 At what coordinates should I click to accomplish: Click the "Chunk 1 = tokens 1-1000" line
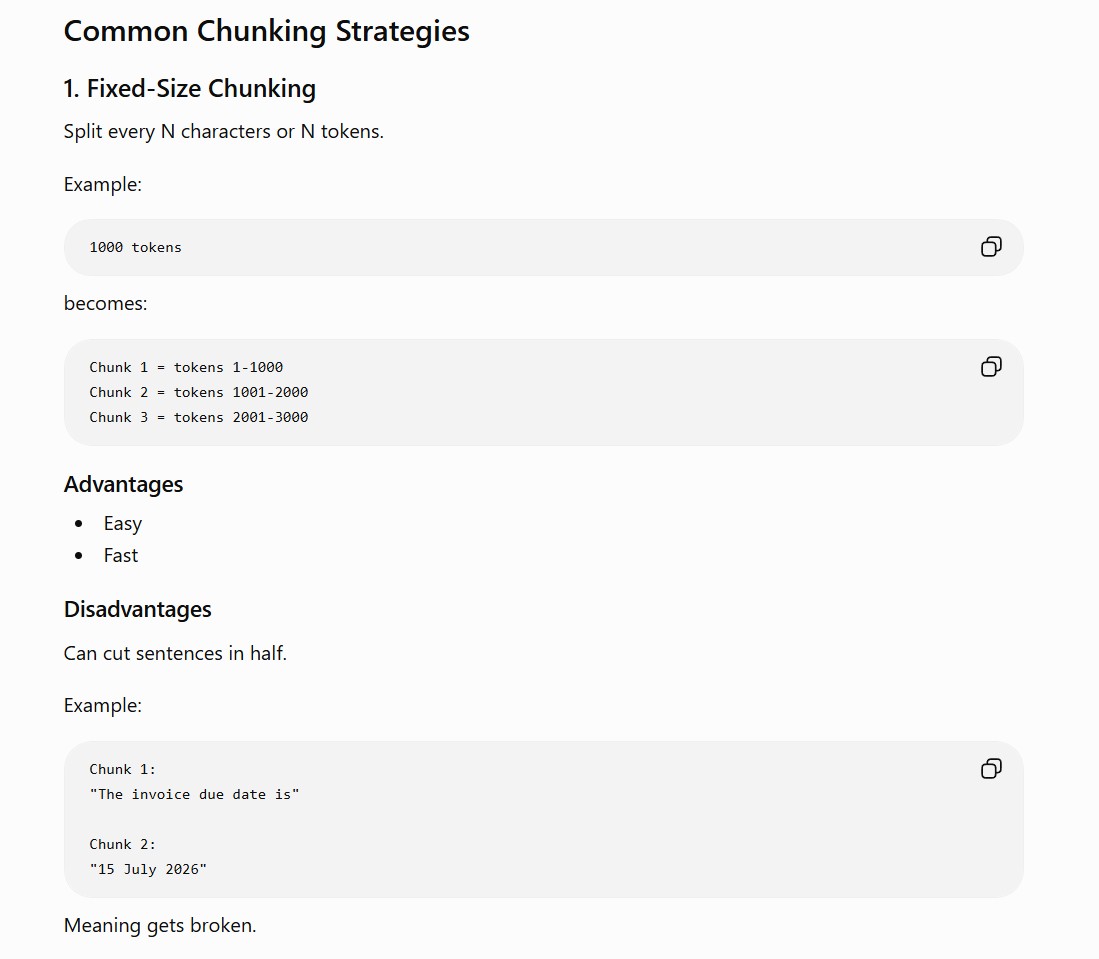tap(186, 367)
